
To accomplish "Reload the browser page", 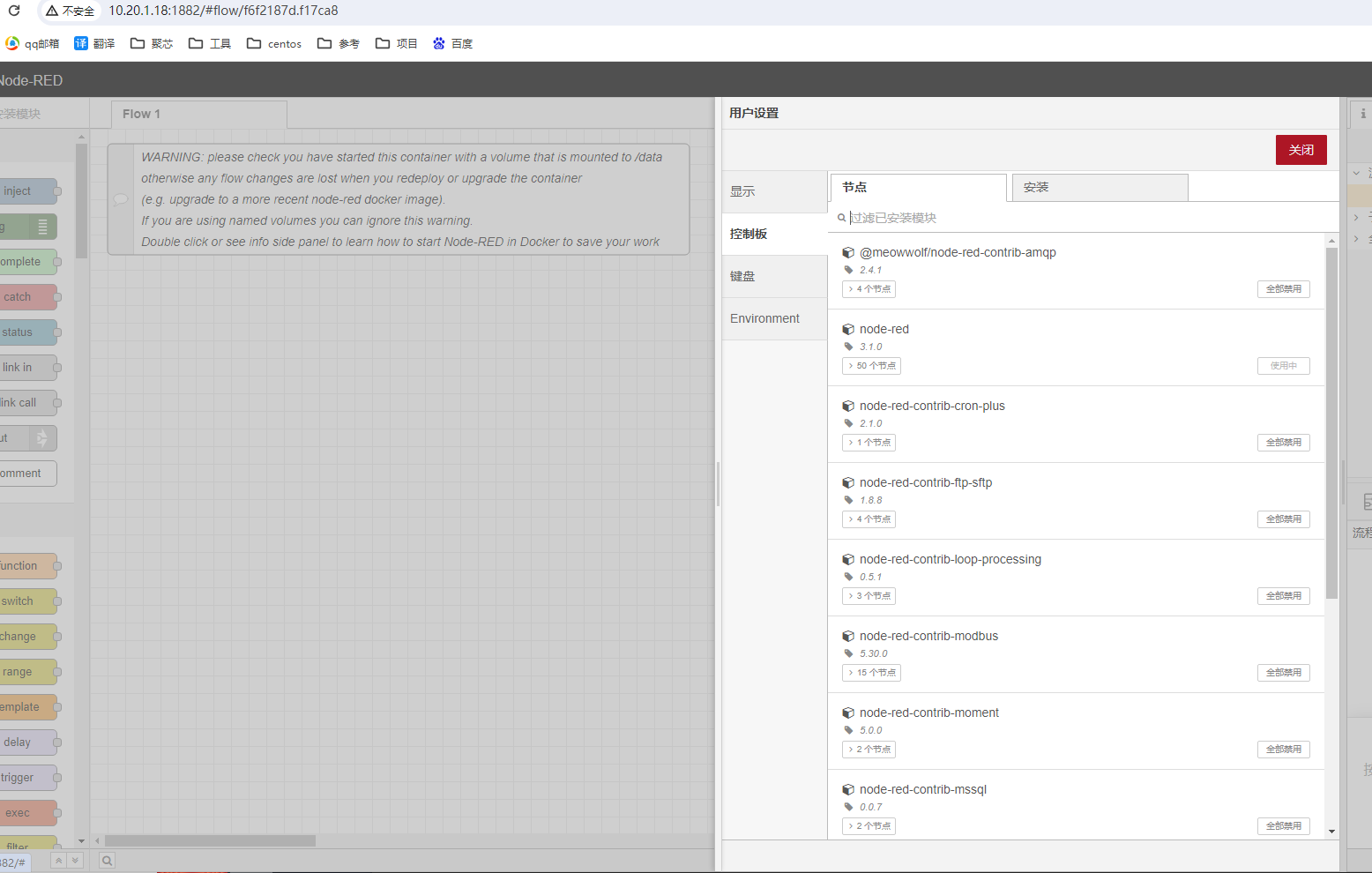I will (13, 11).
